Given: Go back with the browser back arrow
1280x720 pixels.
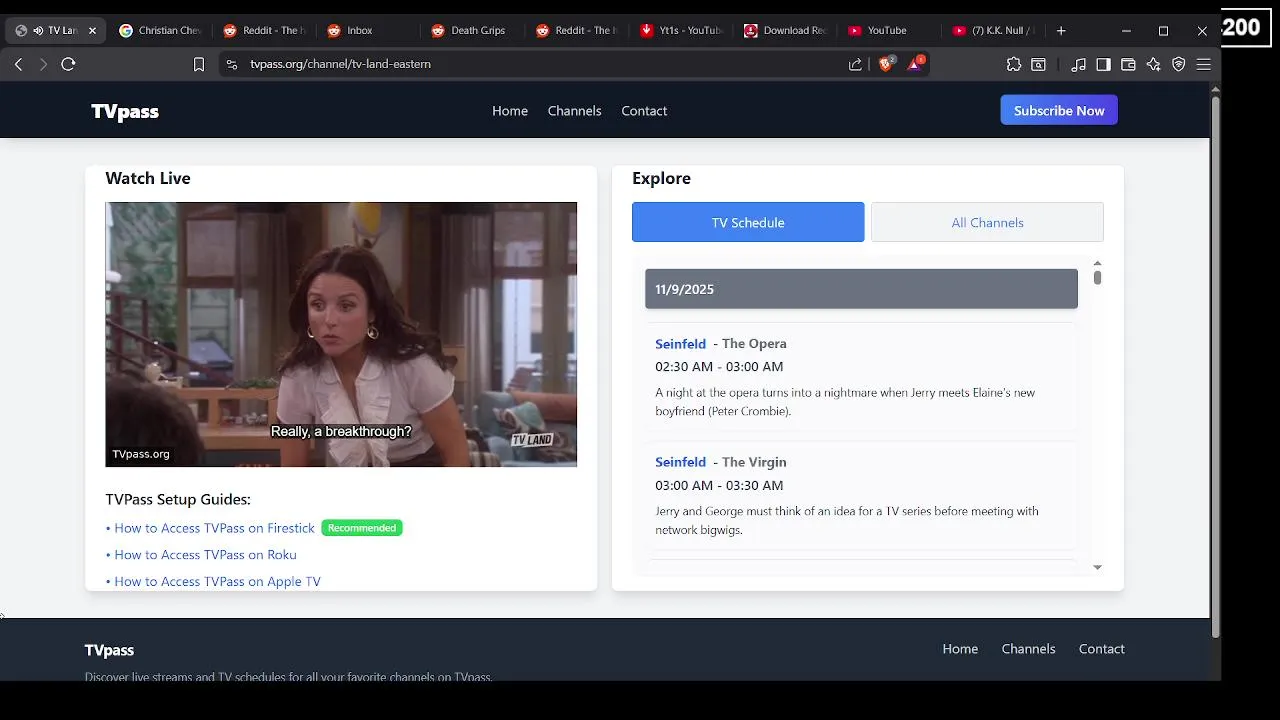Looking at the screenshot, I should [18, 64].
